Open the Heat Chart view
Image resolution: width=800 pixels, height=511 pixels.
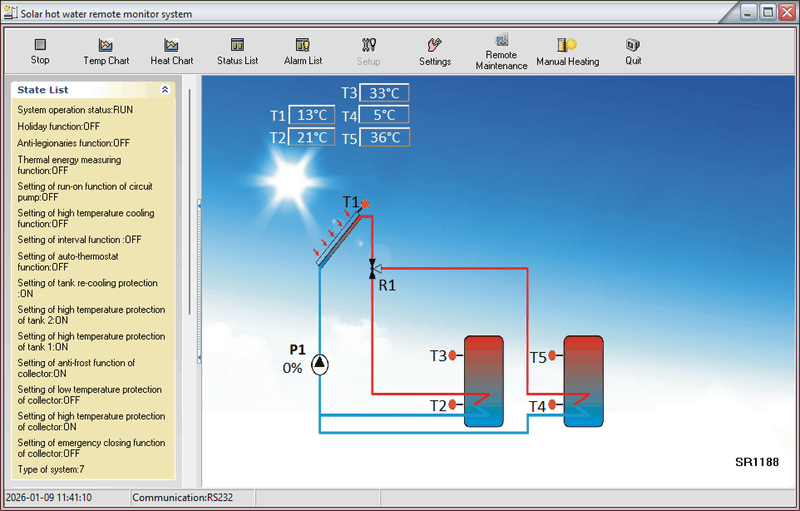171,52
